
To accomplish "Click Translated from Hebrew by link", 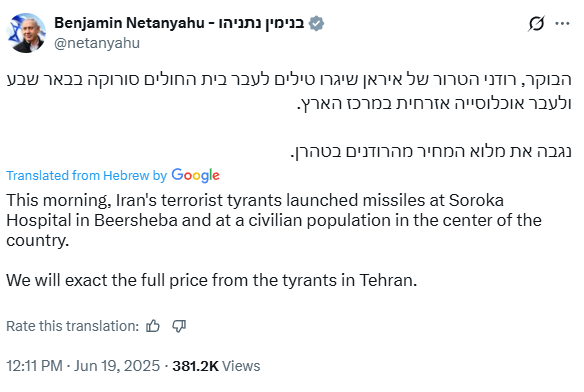I will (x=86, y=176).
